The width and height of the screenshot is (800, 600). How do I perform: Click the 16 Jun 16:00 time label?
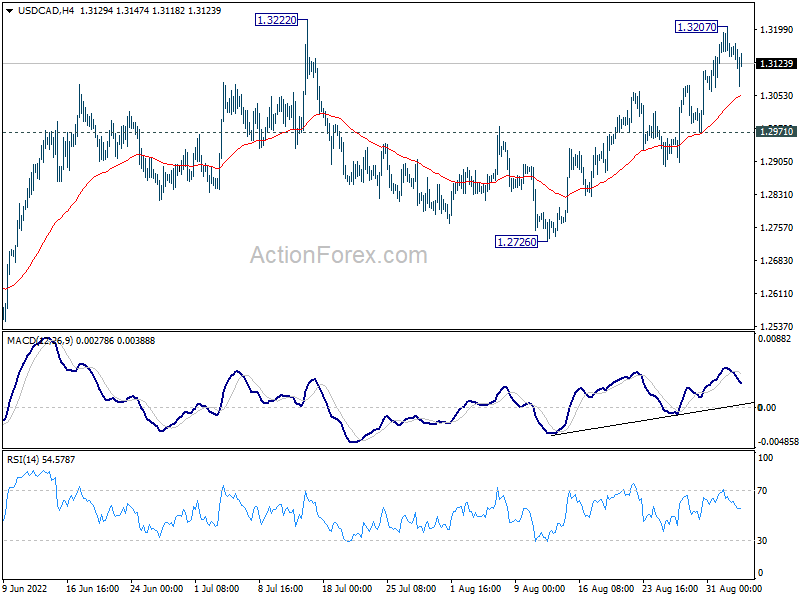pos(92,589)
